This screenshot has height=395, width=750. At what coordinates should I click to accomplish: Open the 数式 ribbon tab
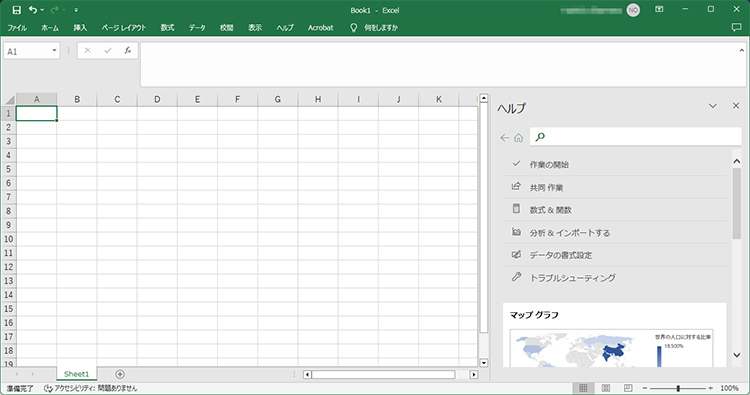point(167,28)
